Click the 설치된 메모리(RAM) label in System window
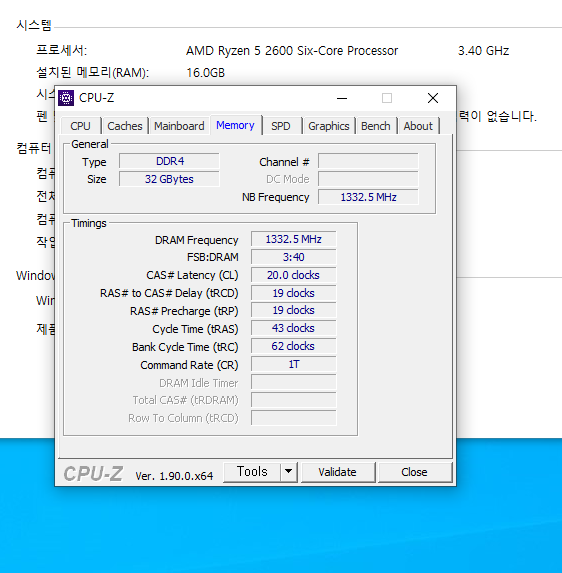The image size is (562, 573). [x=92, y=73]
